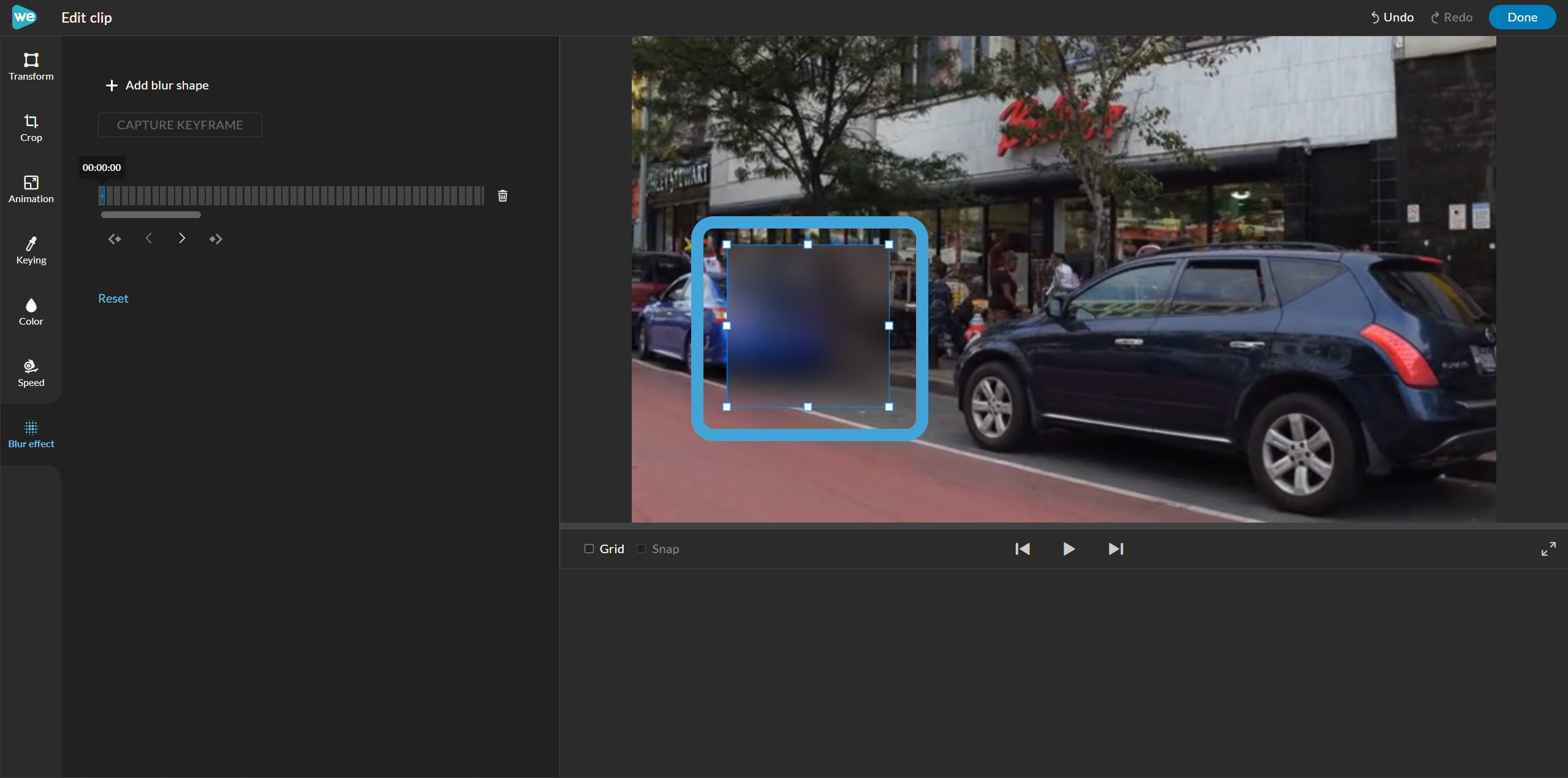Enable the Grid overlay
Viewport: 1568px width, 778px height.
(589, 548)
